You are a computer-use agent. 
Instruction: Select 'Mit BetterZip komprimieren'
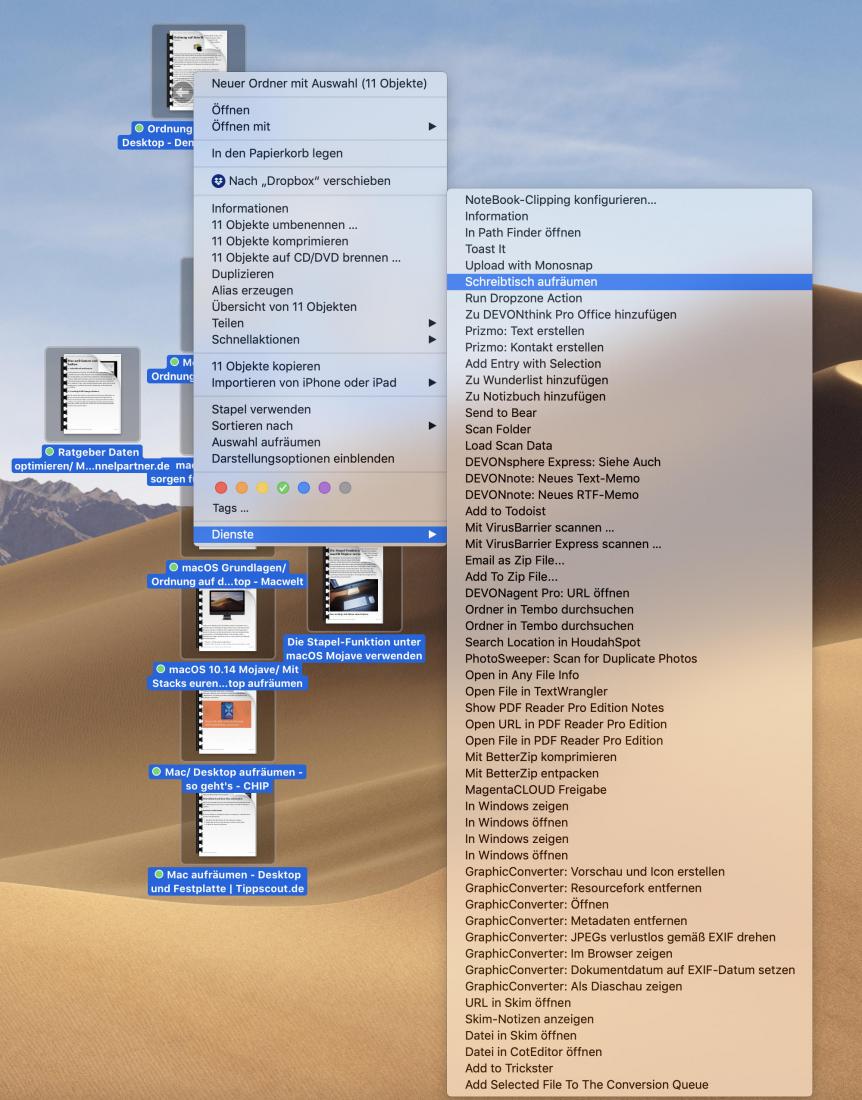pyautogui.click(x=629, y=757)
